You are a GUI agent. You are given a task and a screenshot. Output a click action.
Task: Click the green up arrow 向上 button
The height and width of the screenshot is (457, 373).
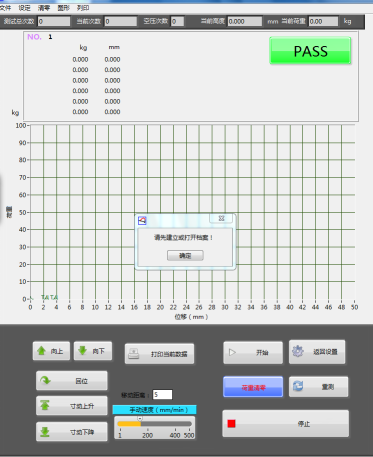pyautogui.click(x=51, y=351)
